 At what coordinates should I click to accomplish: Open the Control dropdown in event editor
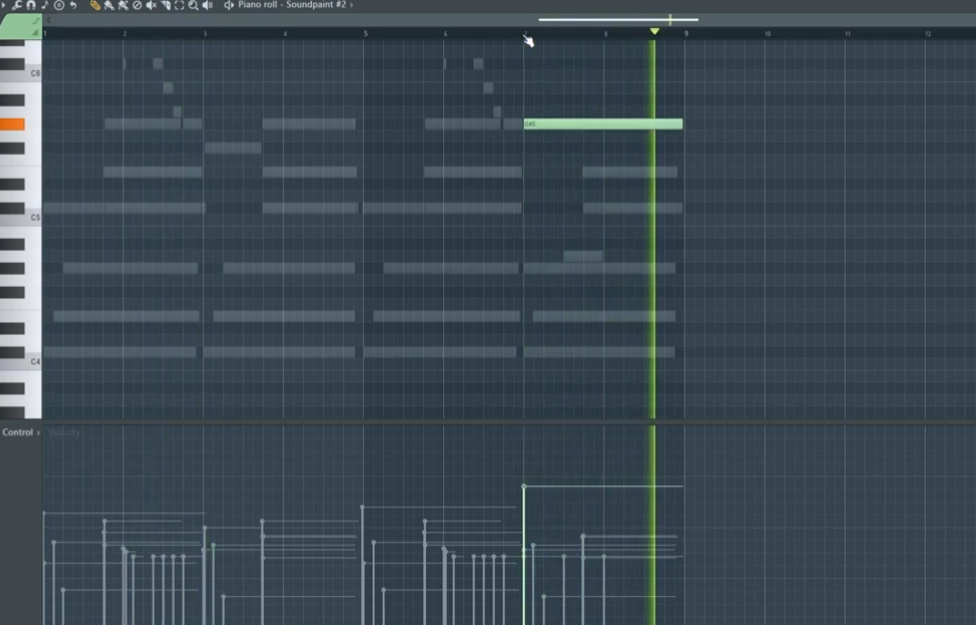[21, 432]
